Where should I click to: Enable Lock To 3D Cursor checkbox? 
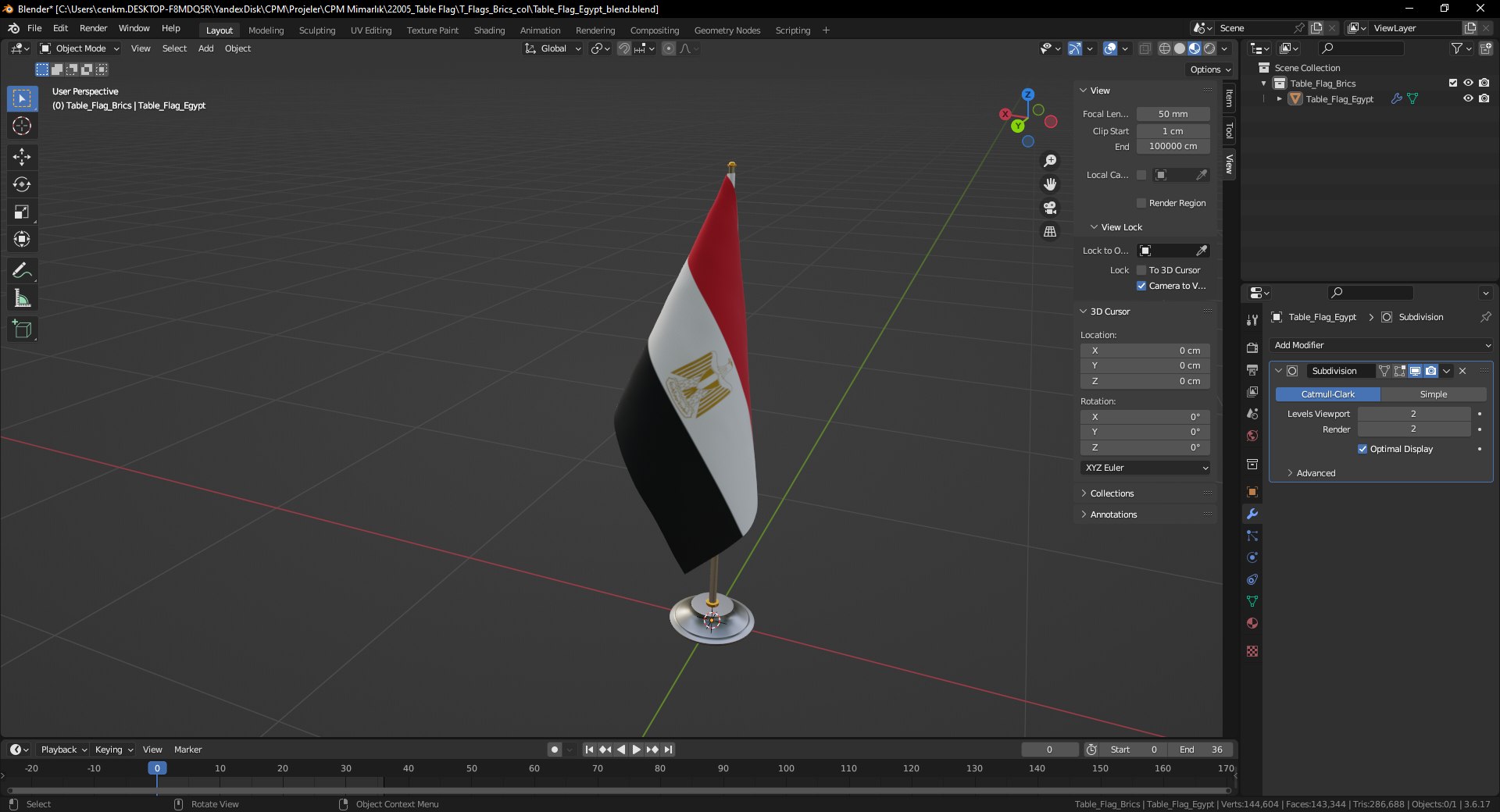[1141, 270]
